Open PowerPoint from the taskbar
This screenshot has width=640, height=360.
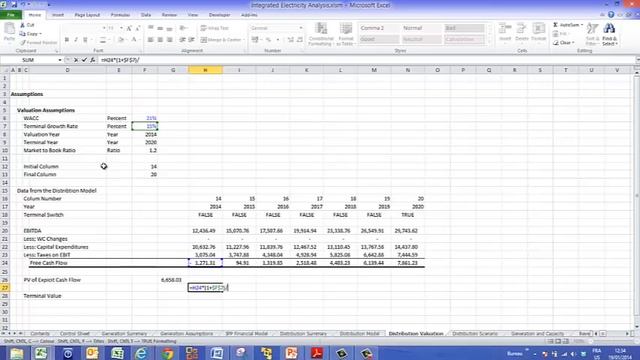291,353
